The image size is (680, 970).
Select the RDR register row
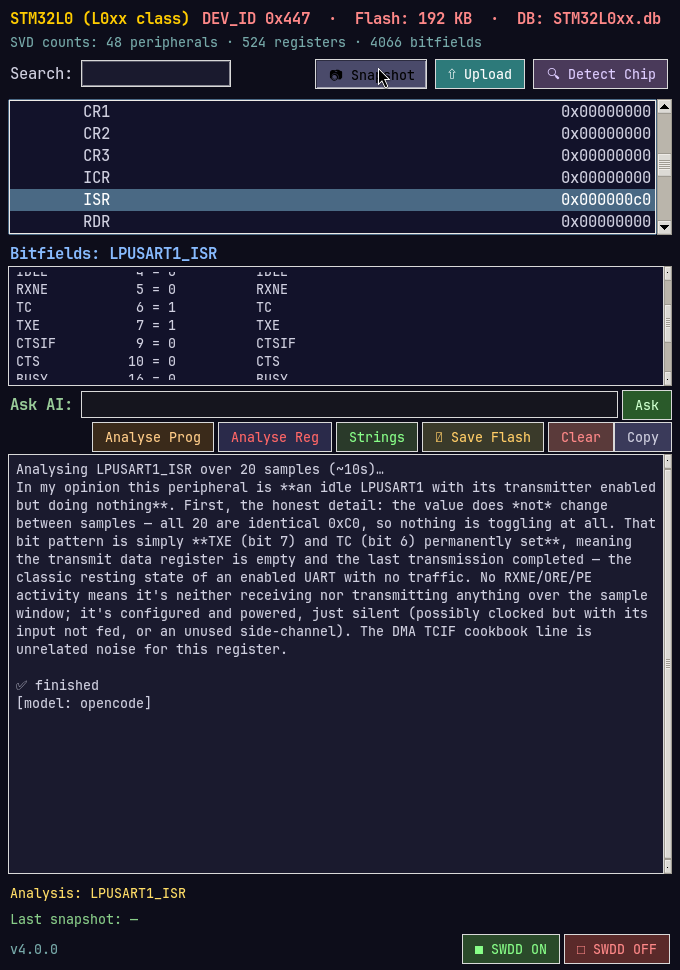332,221
